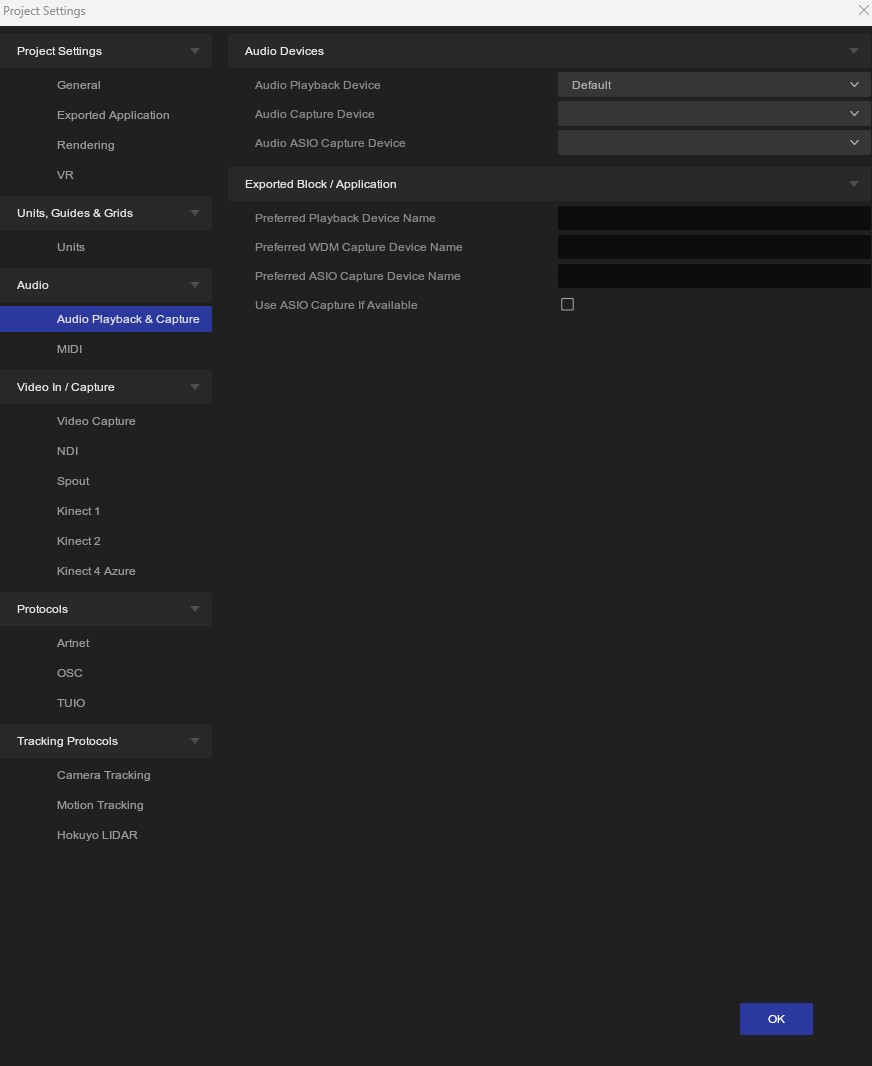Click the OK button
The height and width of the screenshot is (1066, 872).
point(776,1019)
